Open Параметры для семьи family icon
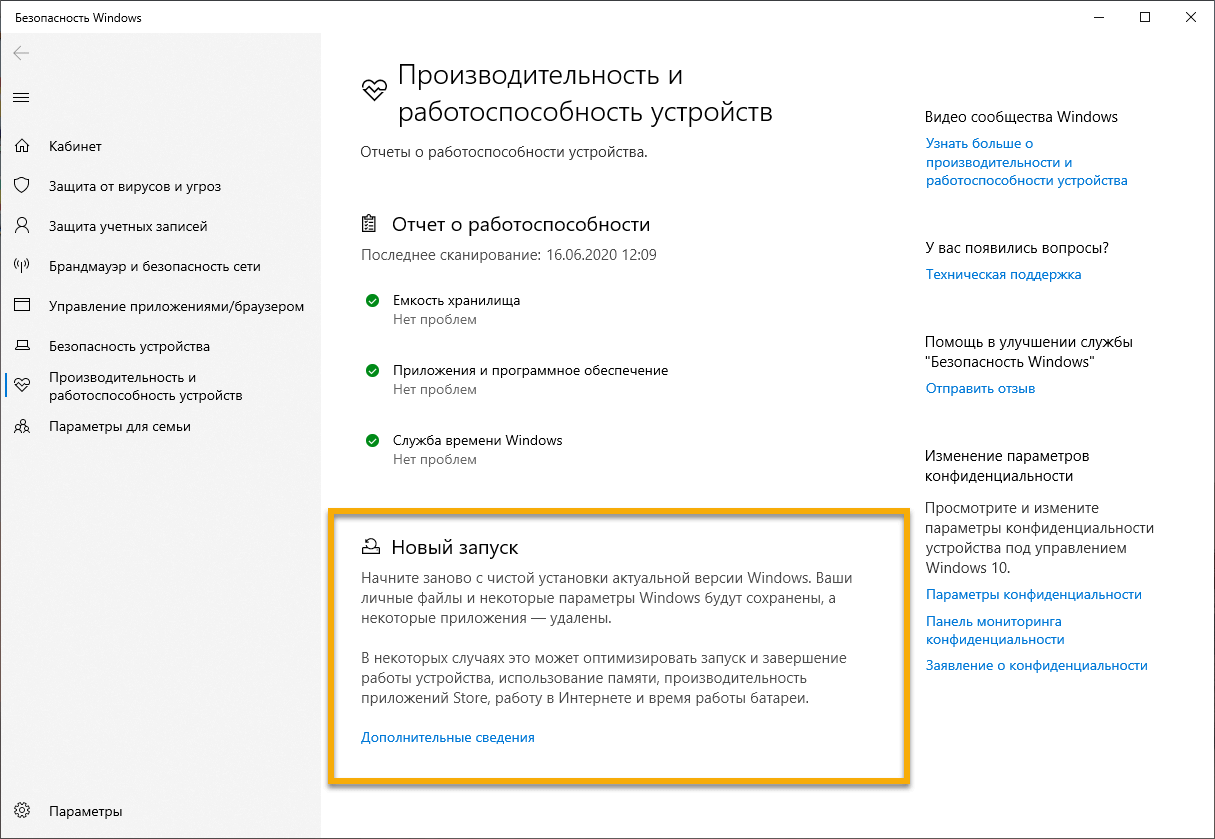This screenshot has width=1215, height=839. (x=22, y=426)
